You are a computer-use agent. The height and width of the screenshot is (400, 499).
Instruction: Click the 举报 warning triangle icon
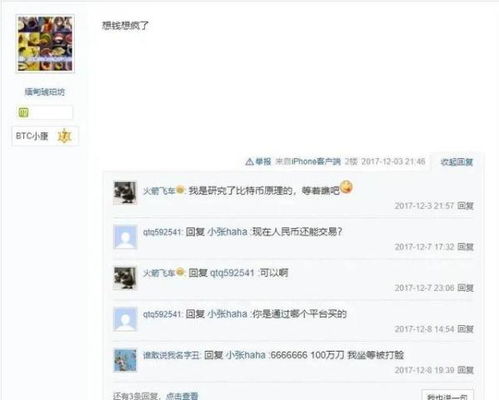(x=249, y=162)
